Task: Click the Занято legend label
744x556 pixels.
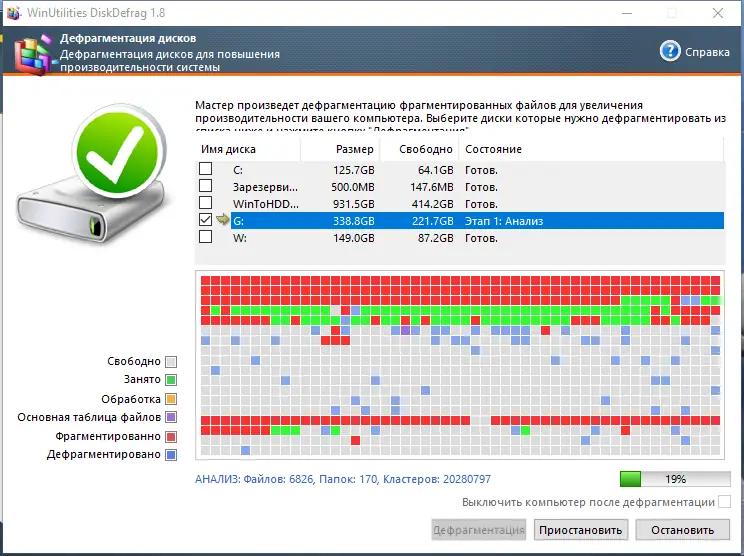Action: [x=142, y=380]
